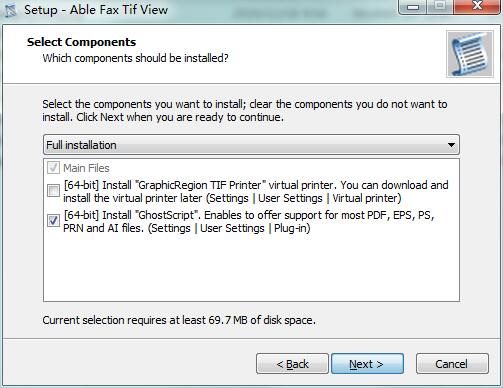The width and height of the screenshot is (503, 388).
Task: Uncheck the GhostScript install checkbox
Action: [53, 220]
